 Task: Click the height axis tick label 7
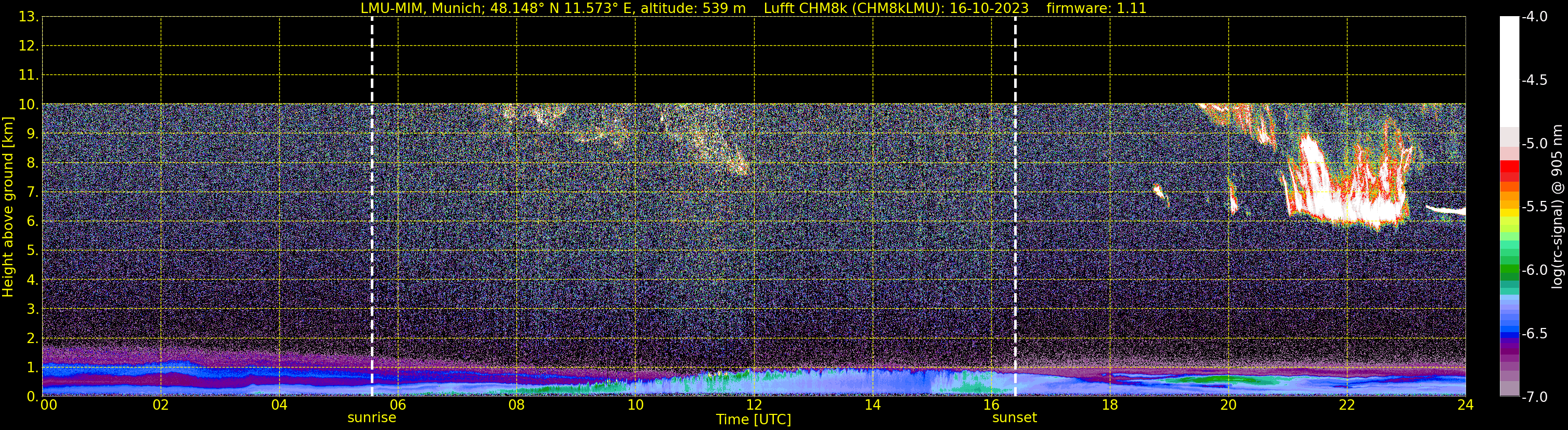coord(32,193)
